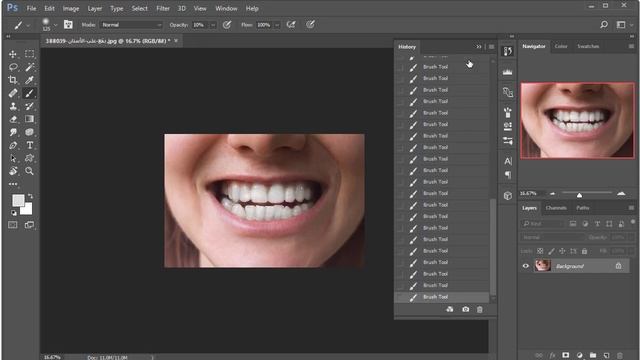Reset default foreground and background colors

coord(13,213)
